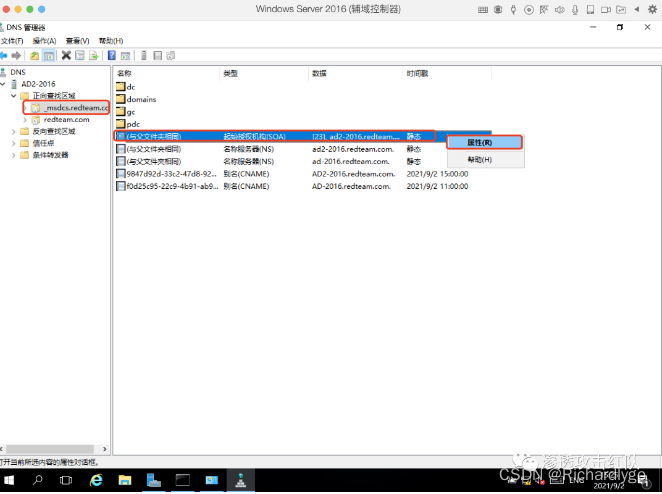Open the 帮助(H) menu in menu bar
Screen dimensions: 662x494
[x=111, y=41]
